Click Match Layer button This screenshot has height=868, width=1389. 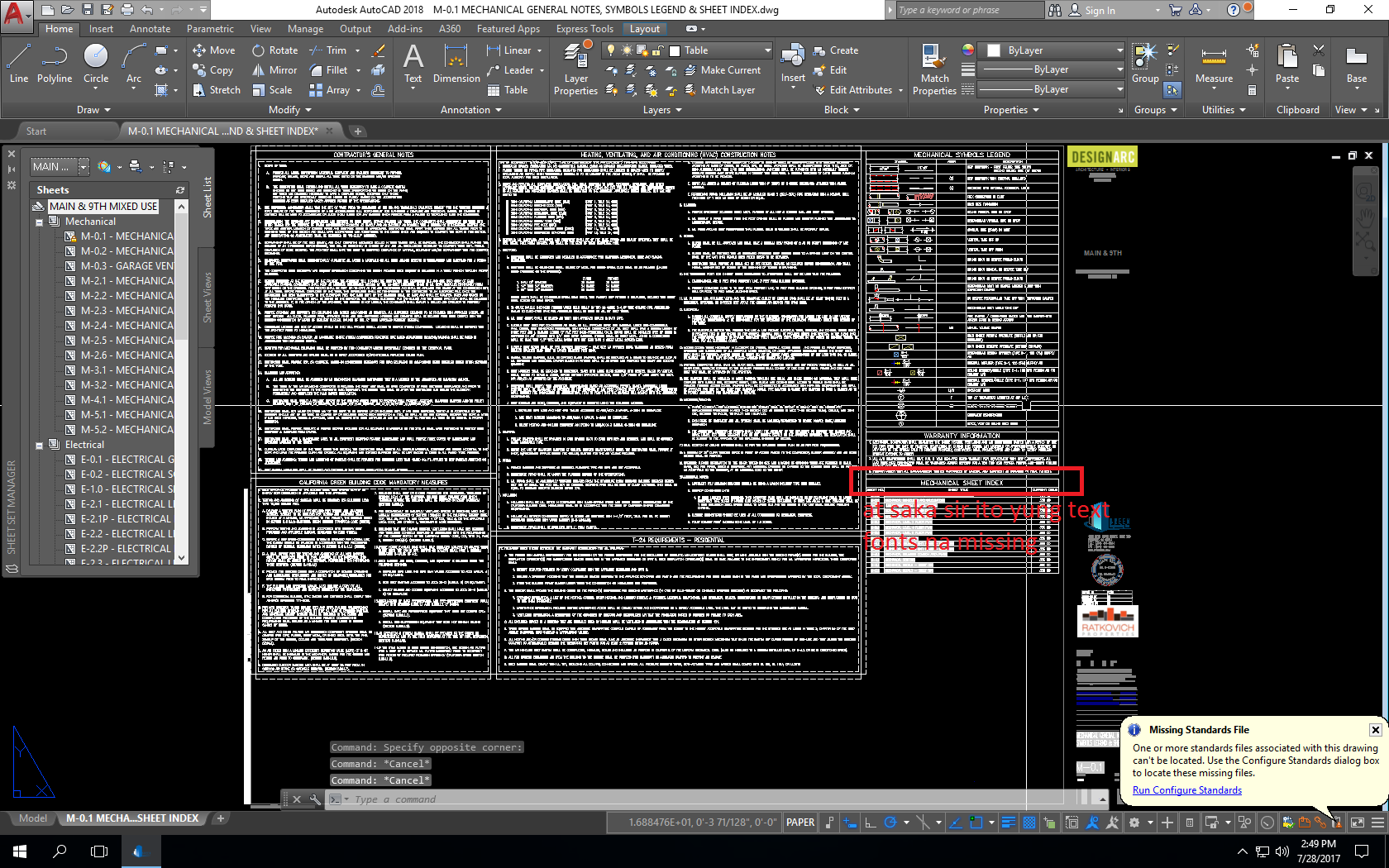point(719,90)
